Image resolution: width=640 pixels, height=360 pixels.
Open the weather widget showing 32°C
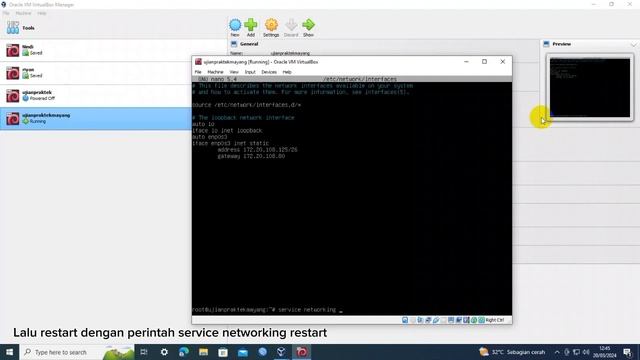point(512,352)
